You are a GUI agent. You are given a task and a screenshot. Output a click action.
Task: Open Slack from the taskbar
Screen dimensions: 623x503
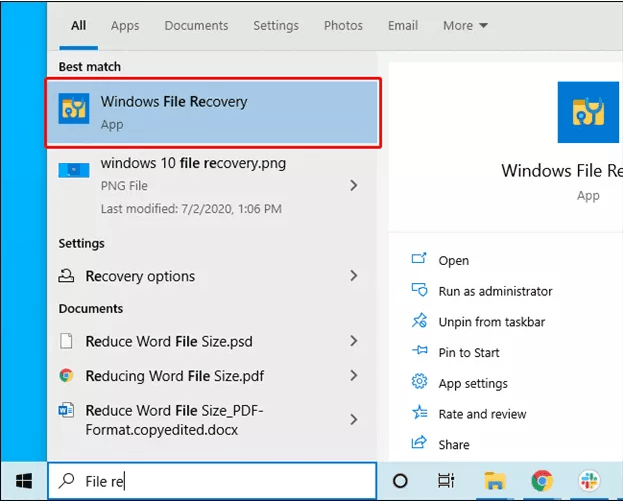pyautogui.click(x=589, y=480)
